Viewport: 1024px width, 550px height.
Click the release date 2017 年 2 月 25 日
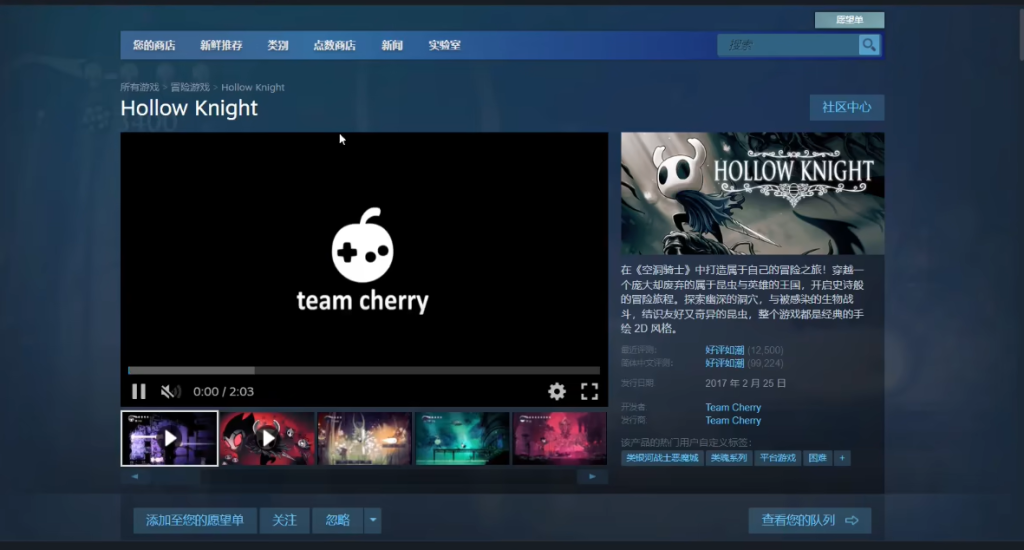[x=745, y=383]
